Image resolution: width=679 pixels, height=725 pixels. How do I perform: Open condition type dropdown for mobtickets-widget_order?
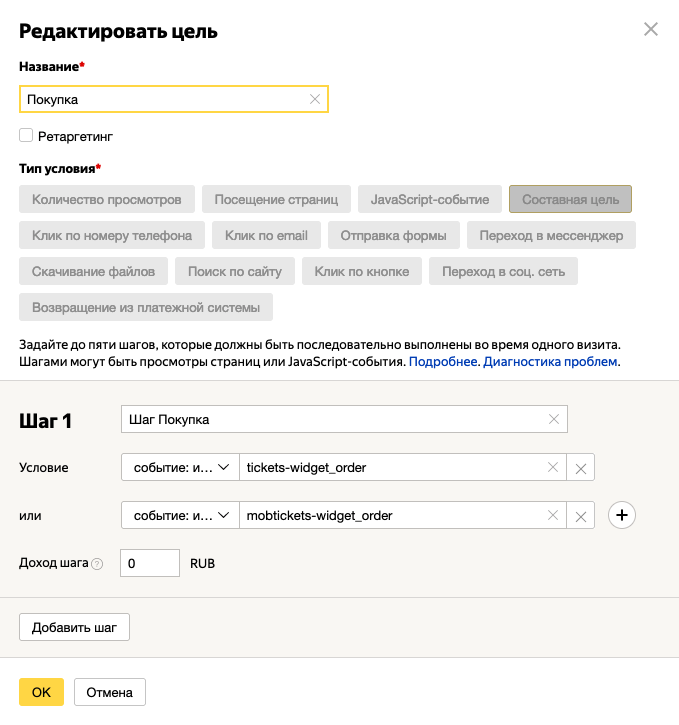point(180,515)
